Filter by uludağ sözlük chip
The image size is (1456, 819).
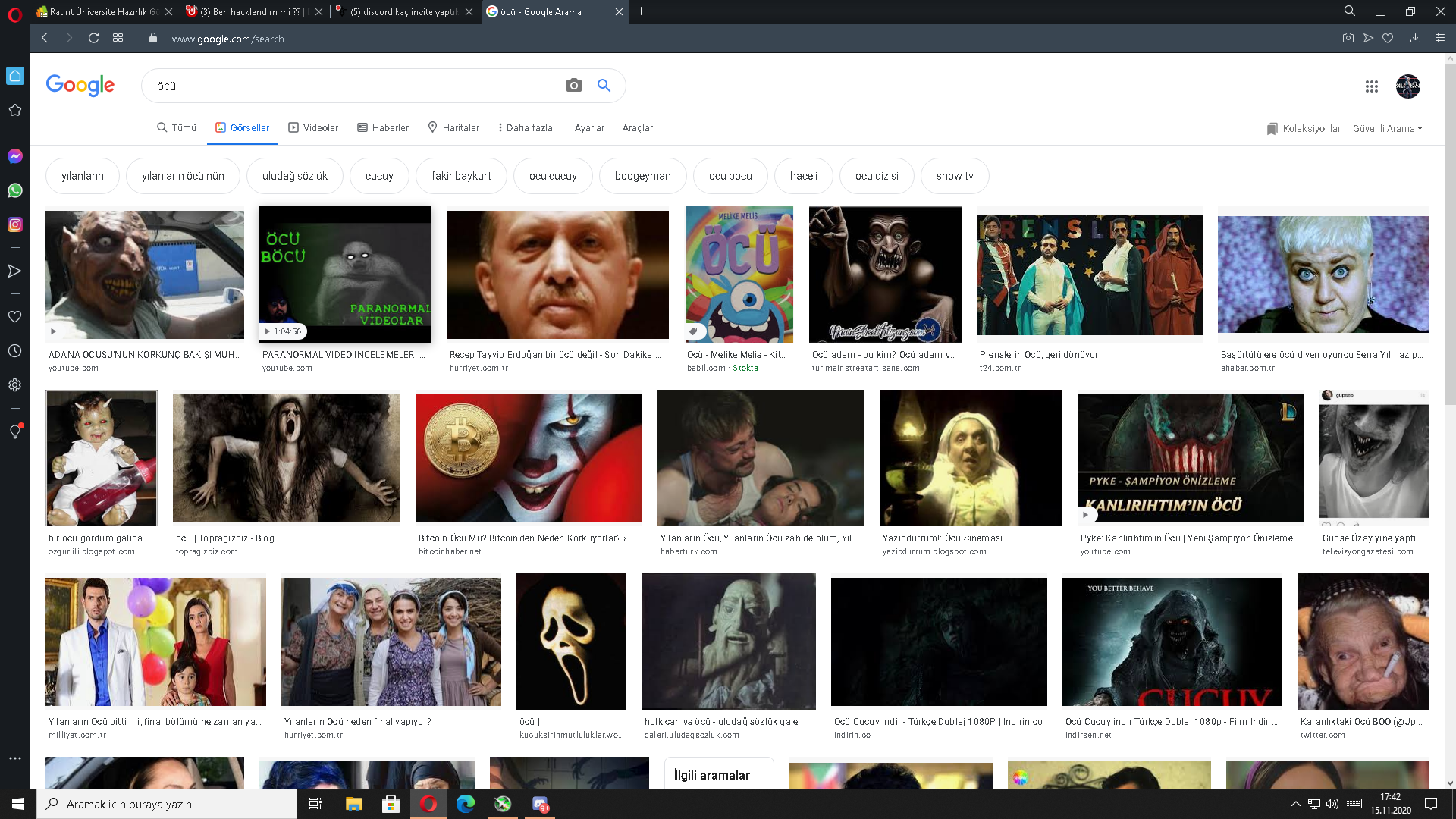coord(295,176)
